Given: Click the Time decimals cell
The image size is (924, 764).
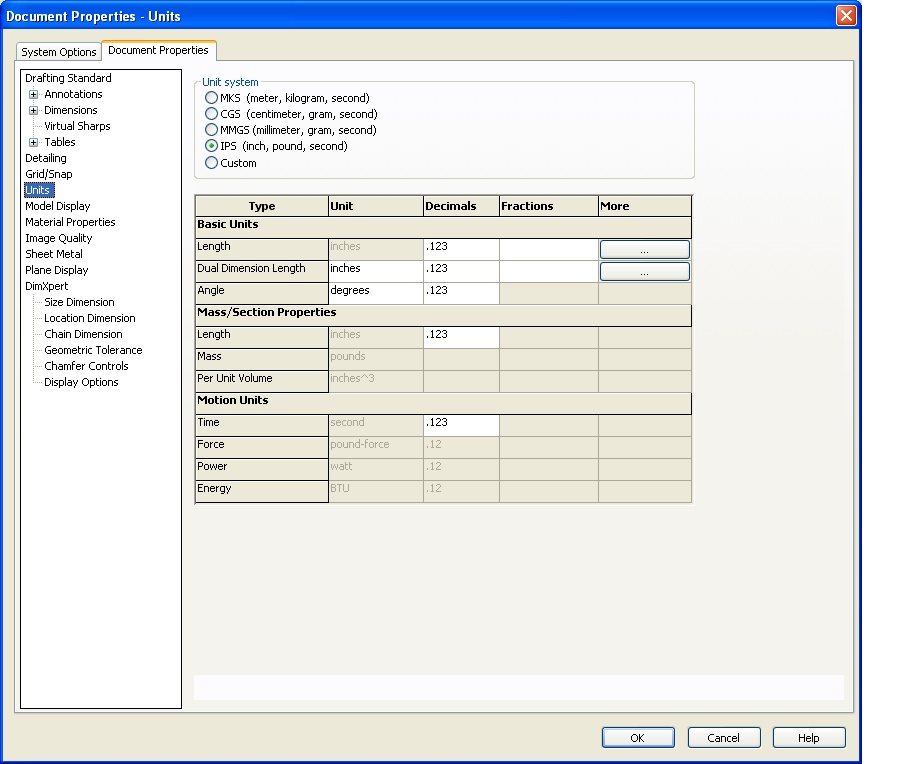Looking at the screenshot, I should click(x=461, y=425).
